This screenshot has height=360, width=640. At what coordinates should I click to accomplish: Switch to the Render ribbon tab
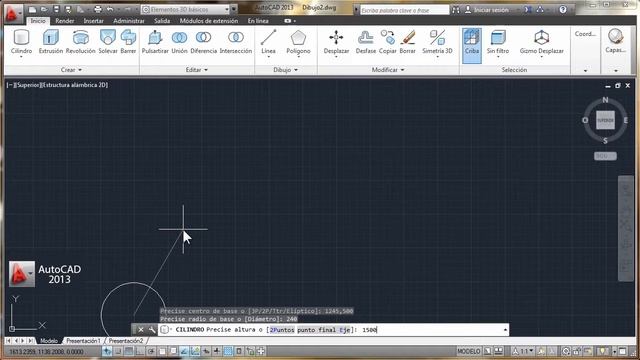tap(64, 20)
